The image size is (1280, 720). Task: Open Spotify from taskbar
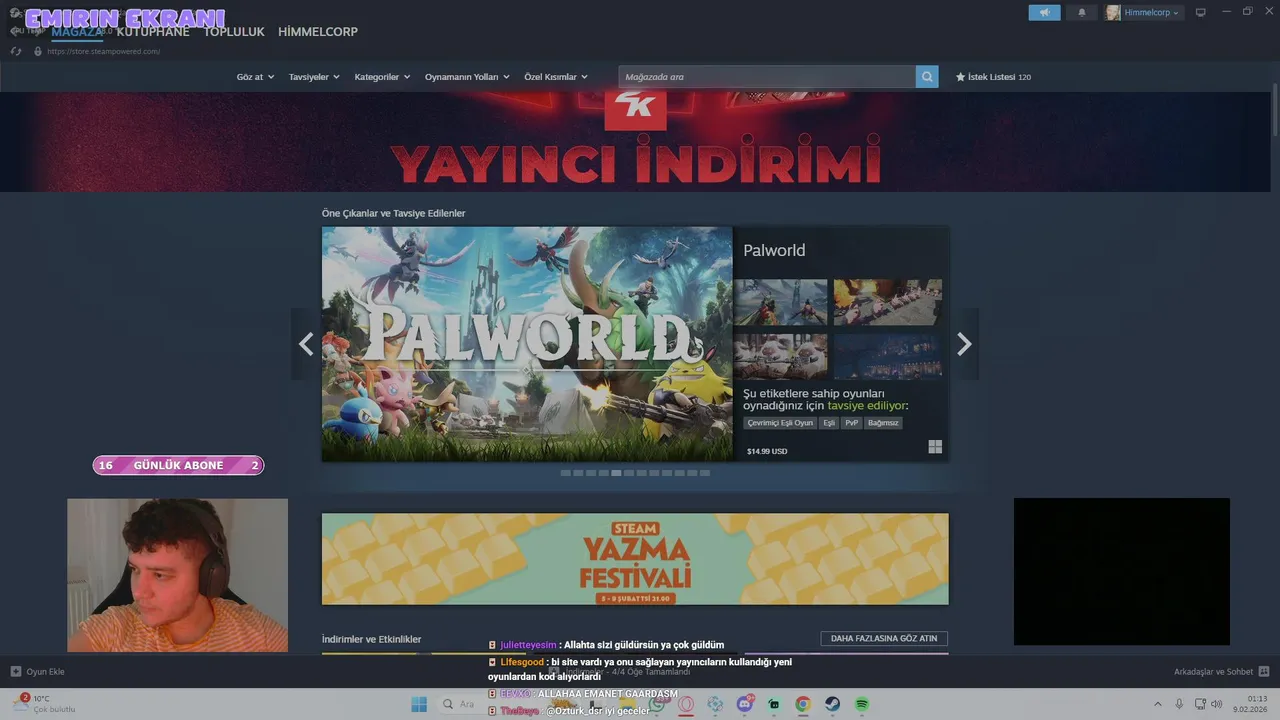862,704
